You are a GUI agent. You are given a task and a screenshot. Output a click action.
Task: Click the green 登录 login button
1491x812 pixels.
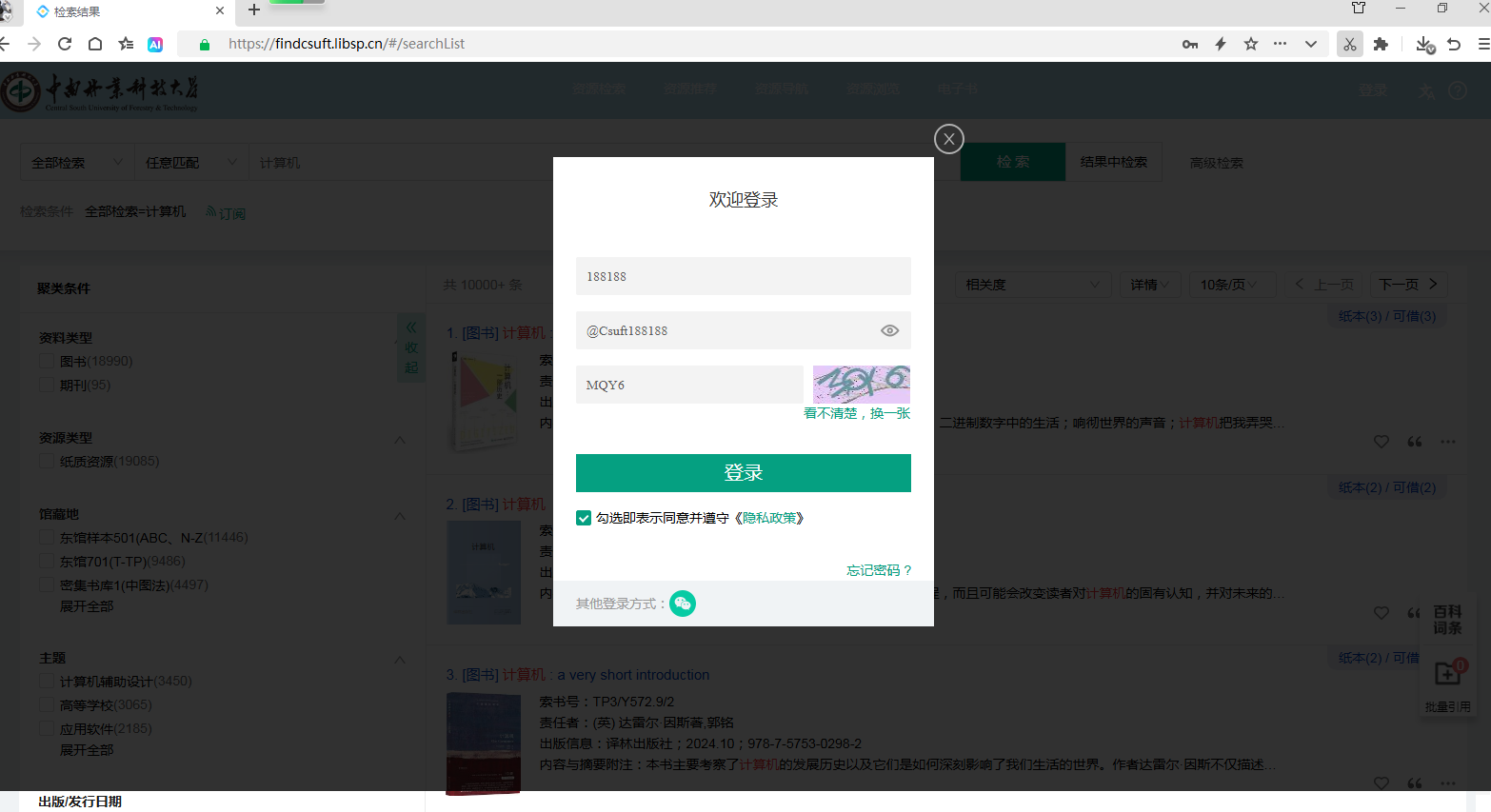pyautogui.click(x=743, y=473)
